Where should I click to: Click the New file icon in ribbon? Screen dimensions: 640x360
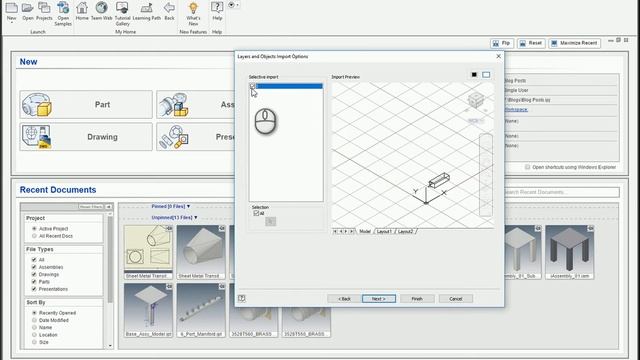[11, 8]
